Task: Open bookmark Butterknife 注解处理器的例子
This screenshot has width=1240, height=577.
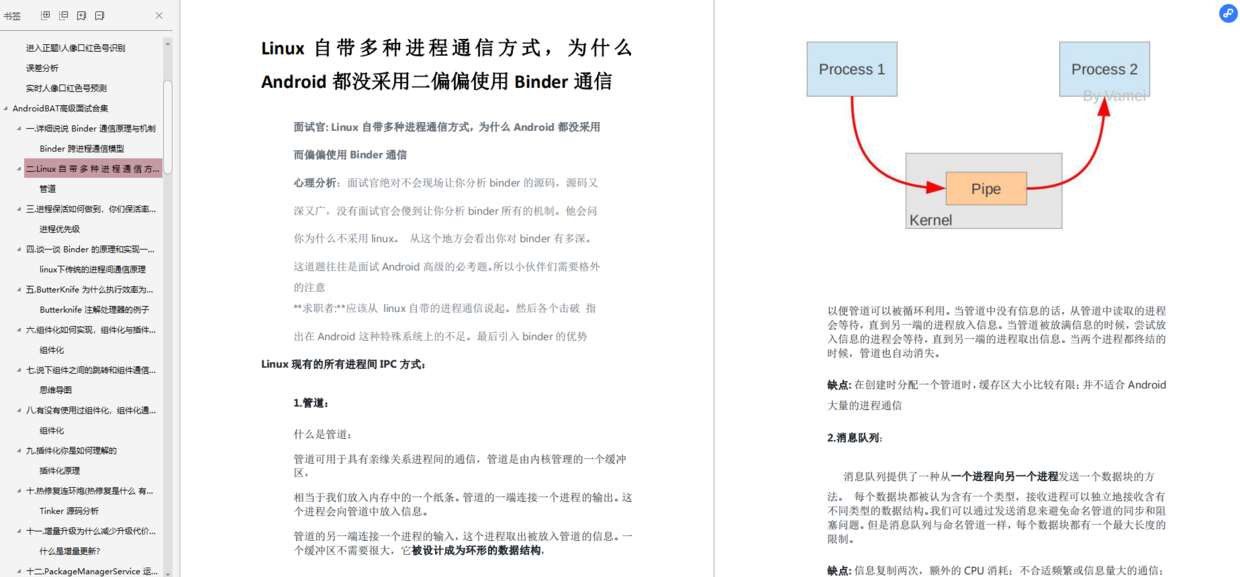Action: click(94, 309)
